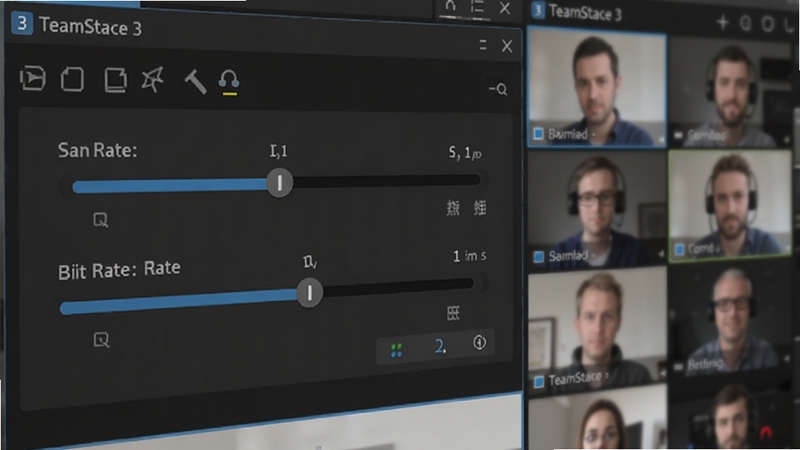Image resolution: width=800 pixels, height=450 pixels.
Task: Click the San Rate label
Action: pos(97,151)
